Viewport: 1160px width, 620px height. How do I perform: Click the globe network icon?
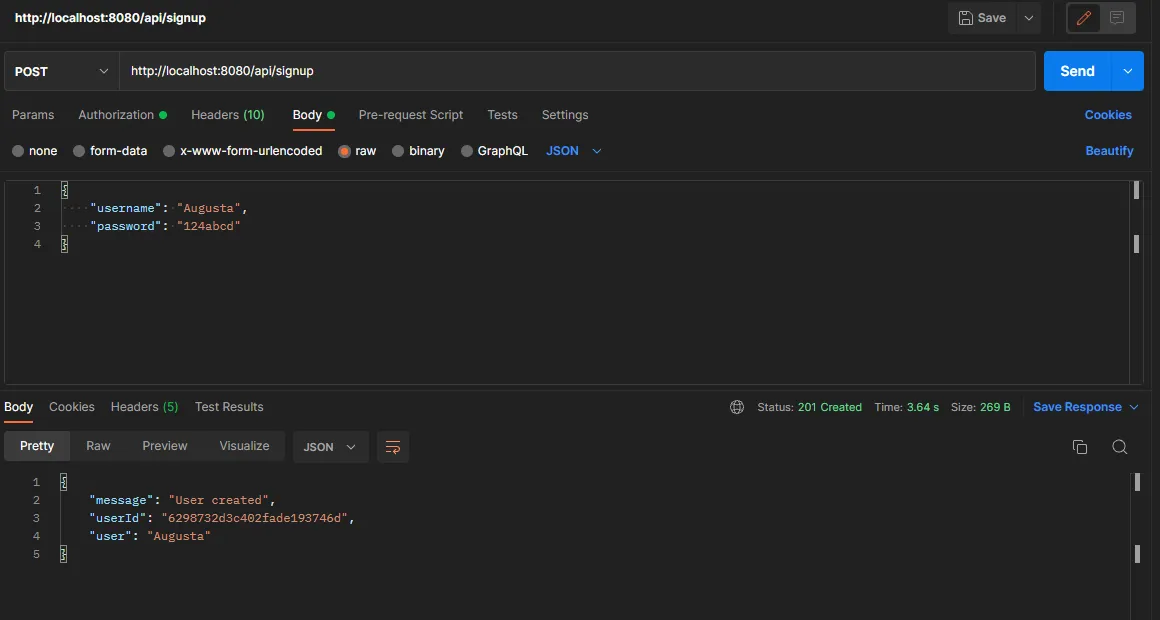coord(737,407)
